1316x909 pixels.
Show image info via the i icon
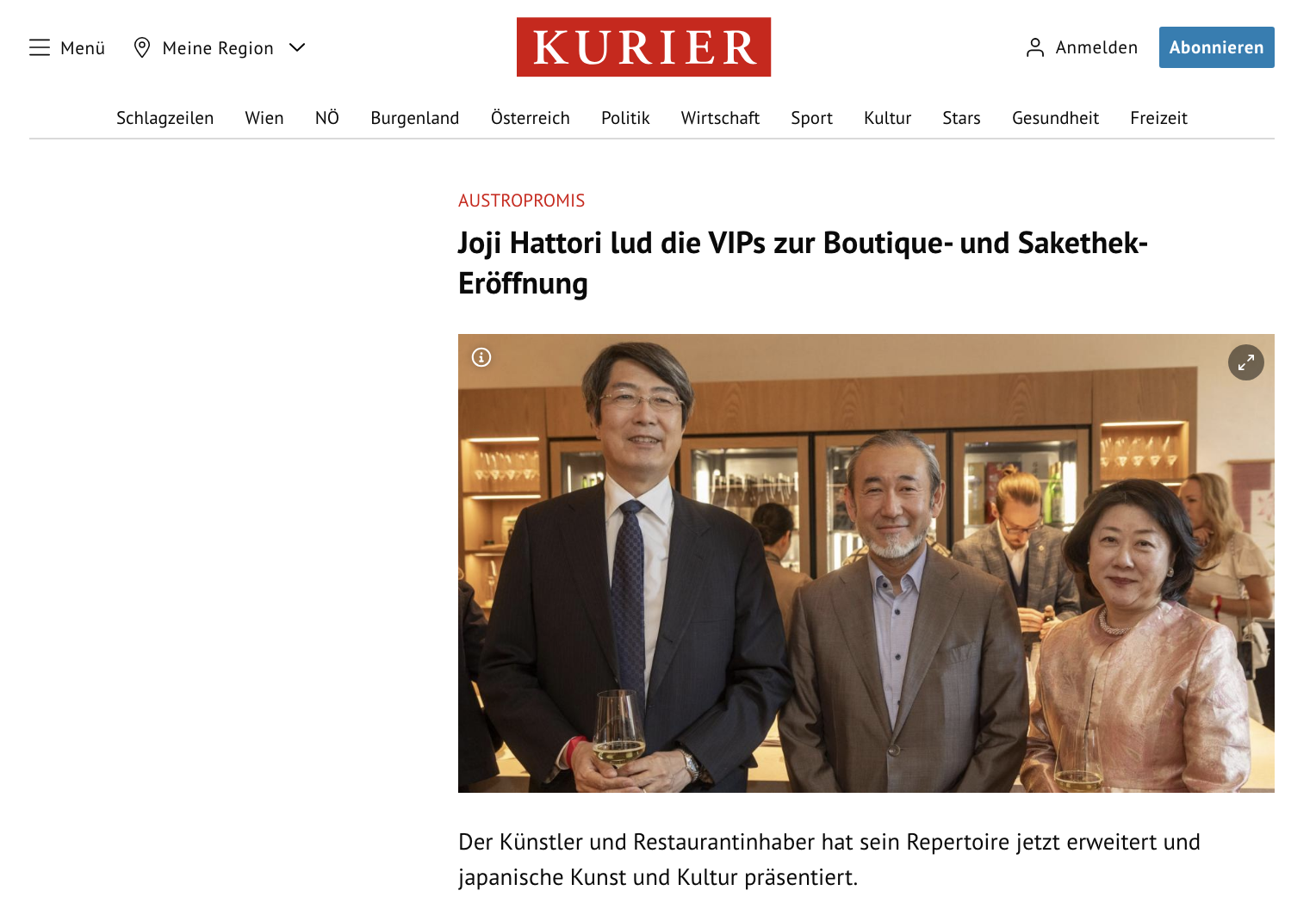(x=481, y=357)
